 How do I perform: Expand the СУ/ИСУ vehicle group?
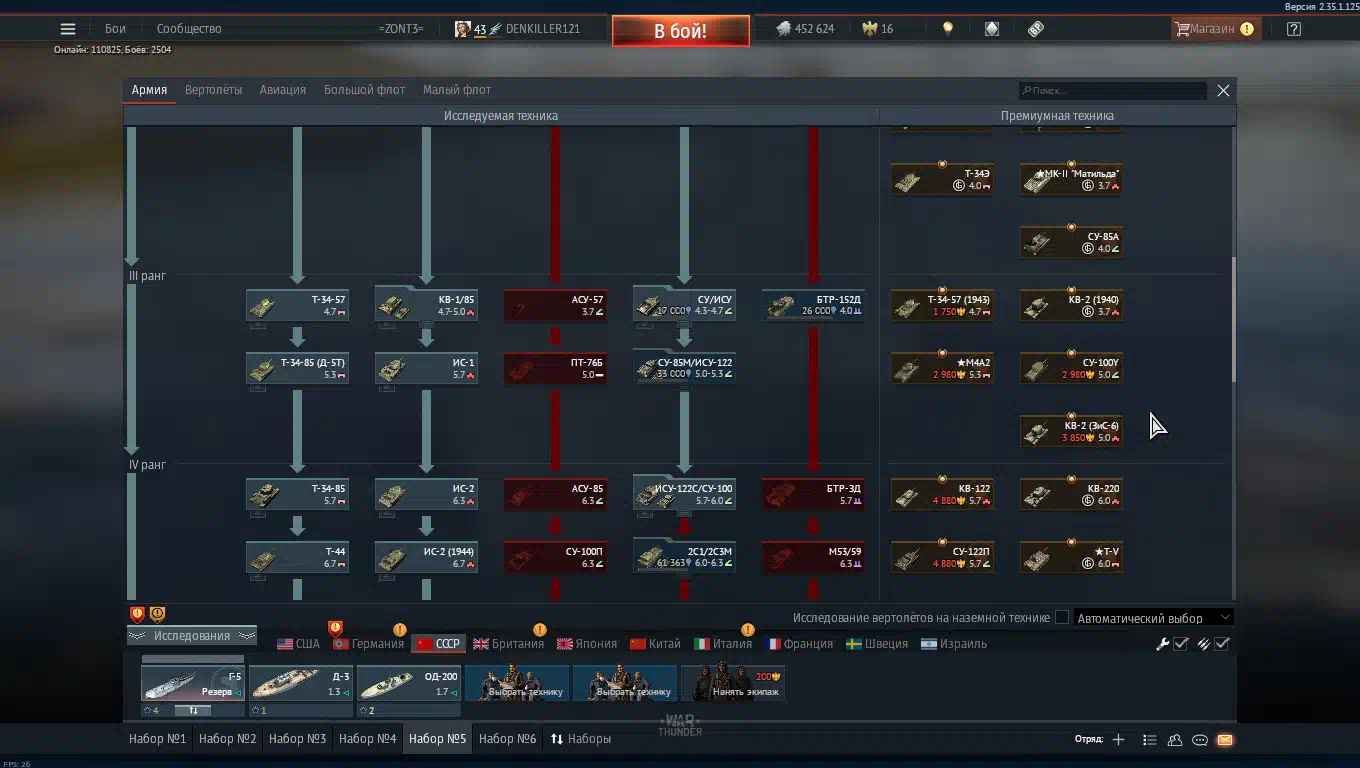tap(684, 304)
